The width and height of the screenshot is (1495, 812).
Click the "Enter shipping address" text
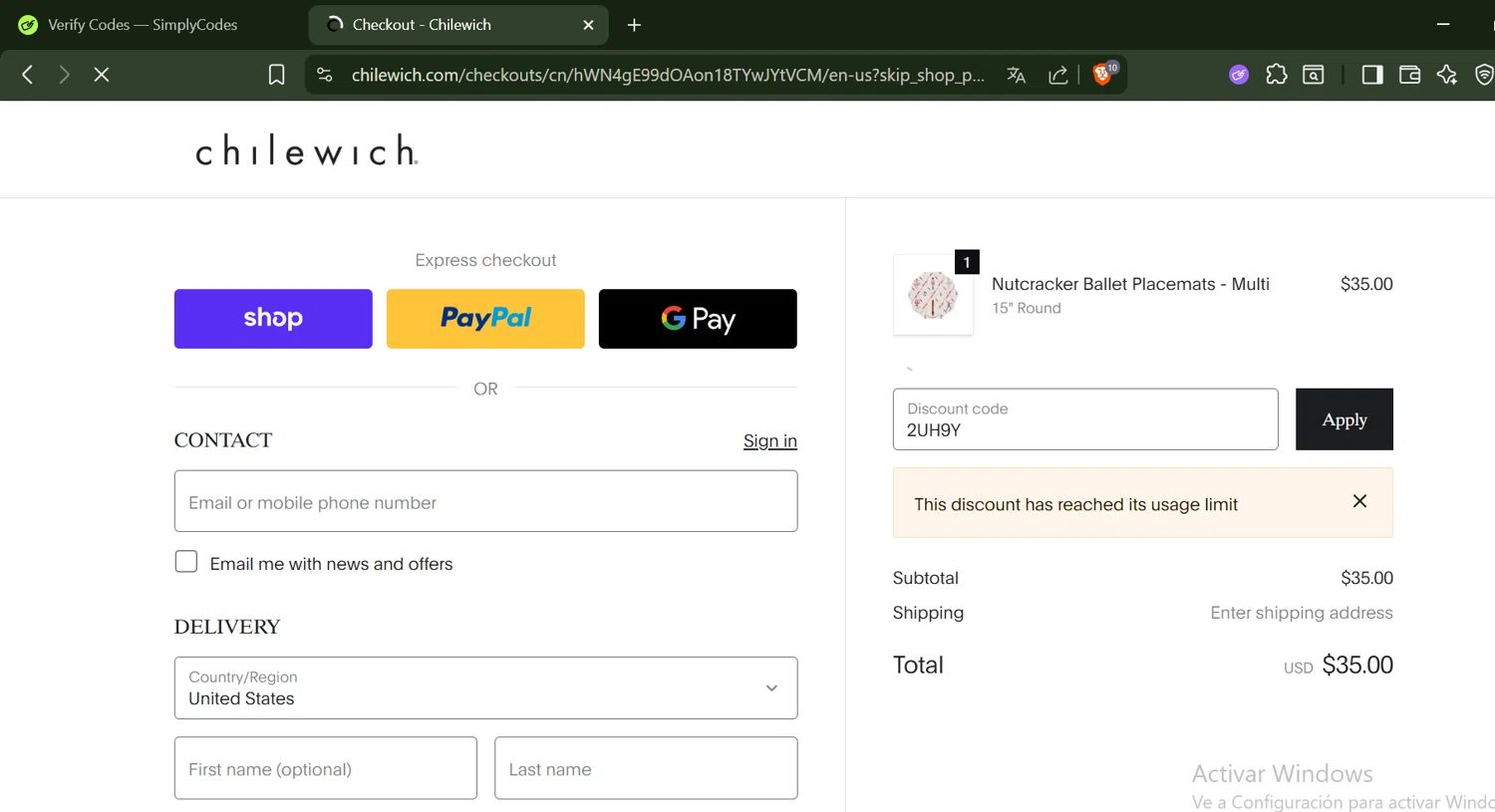(x=1302, y=613)
